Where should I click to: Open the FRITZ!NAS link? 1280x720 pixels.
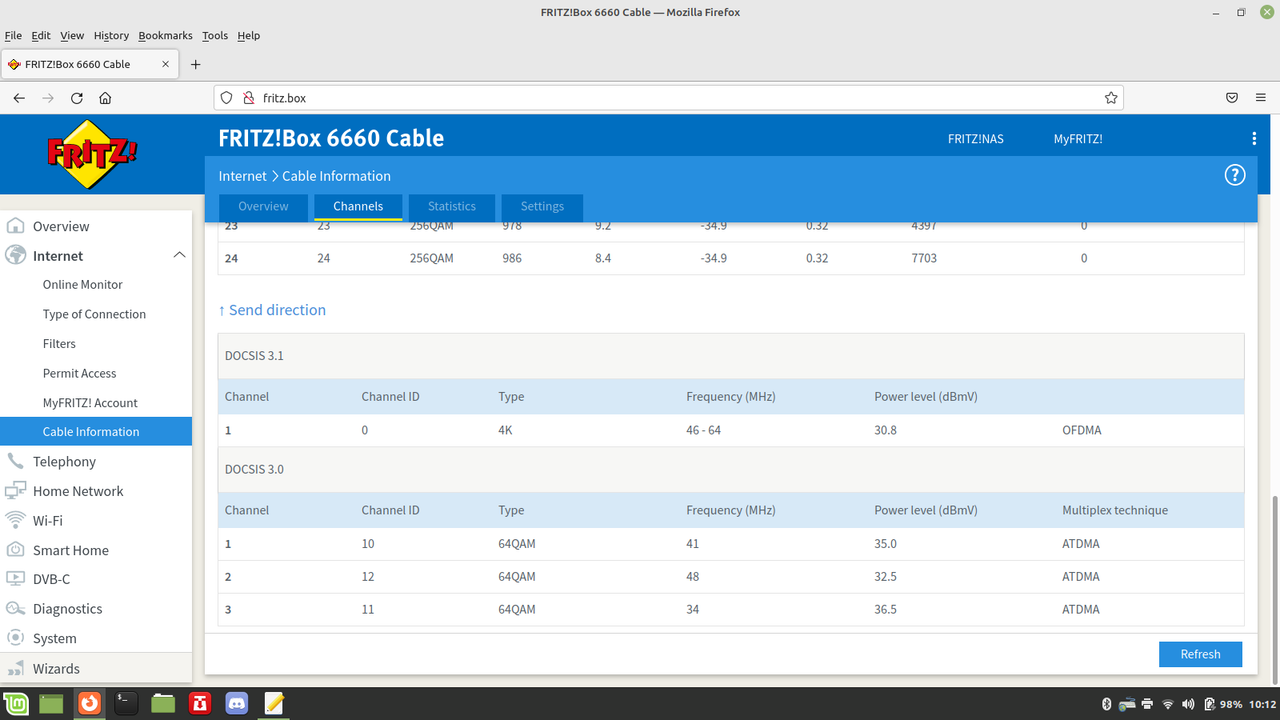coord(975,139)
